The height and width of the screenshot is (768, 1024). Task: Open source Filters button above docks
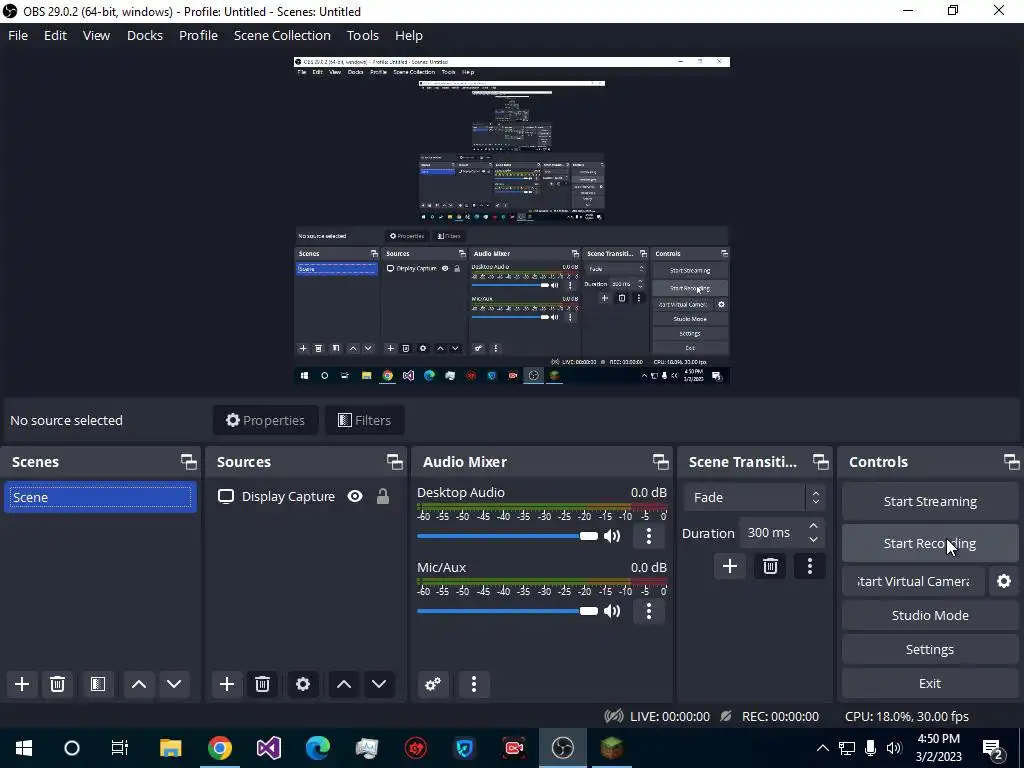coord(364,420)
